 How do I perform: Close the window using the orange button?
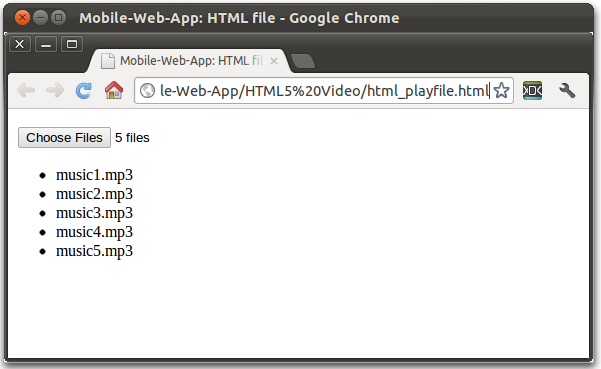22,18
